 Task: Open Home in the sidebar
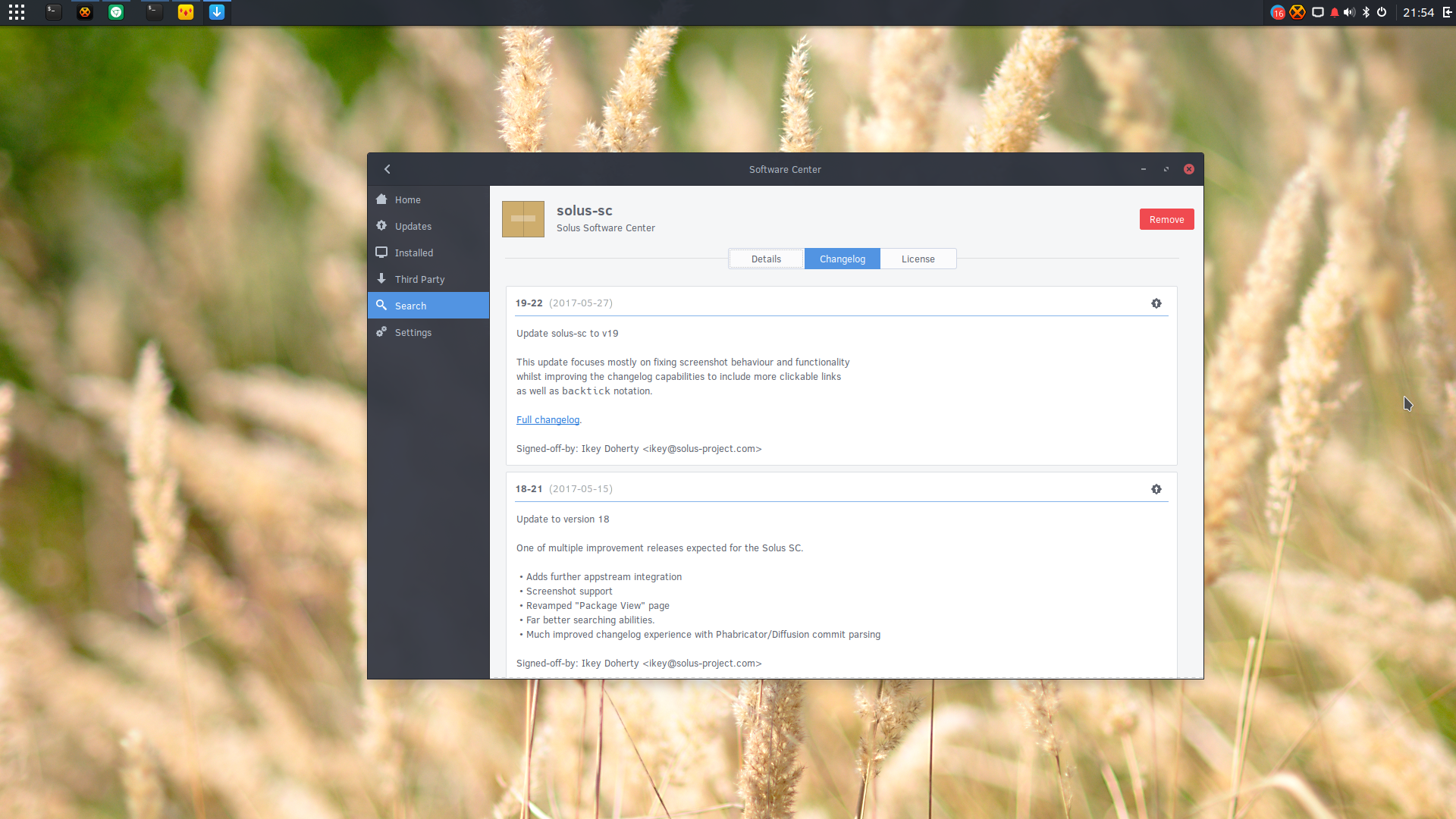coord(428,199)
